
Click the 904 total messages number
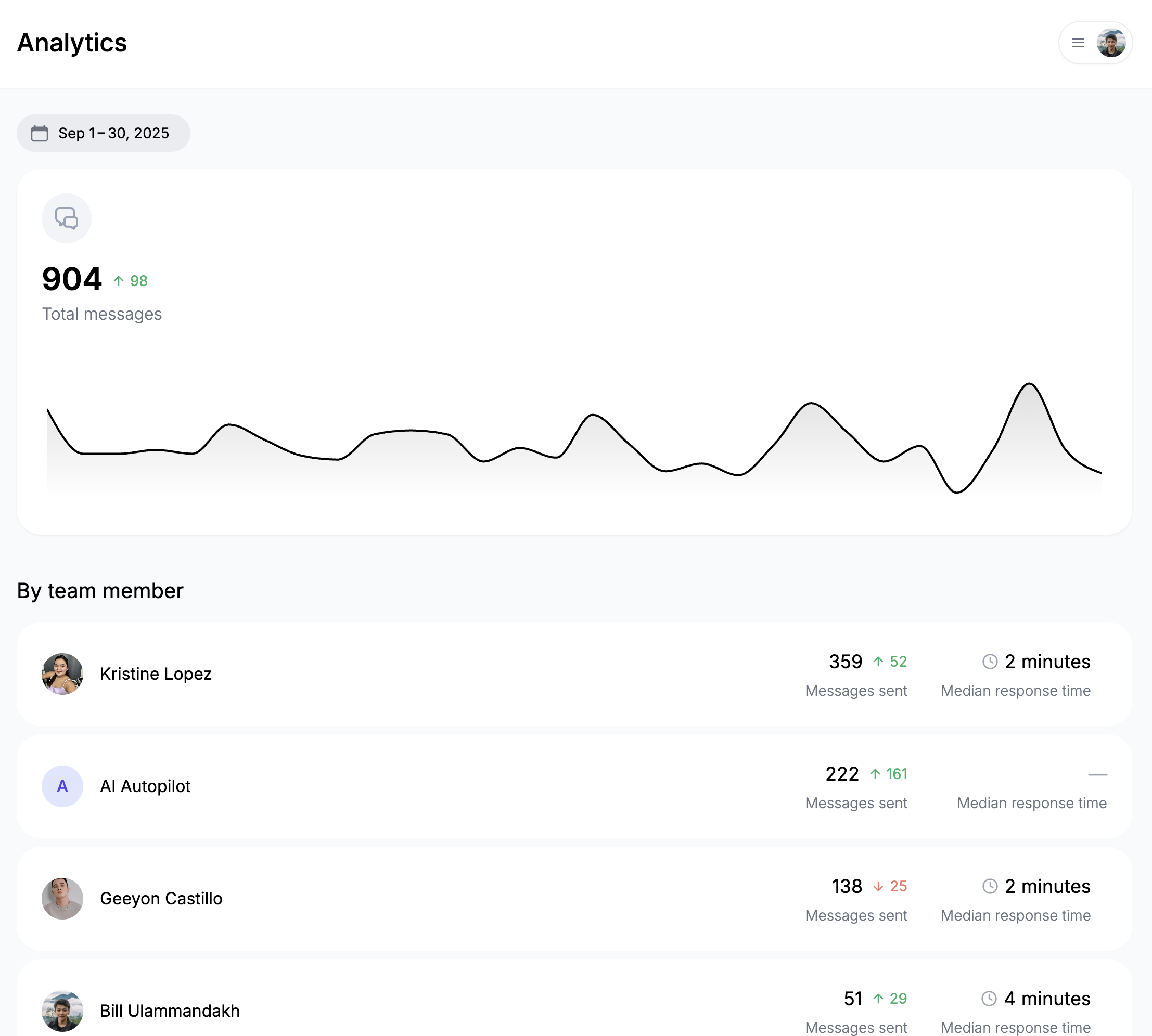[x=72, y=279]
